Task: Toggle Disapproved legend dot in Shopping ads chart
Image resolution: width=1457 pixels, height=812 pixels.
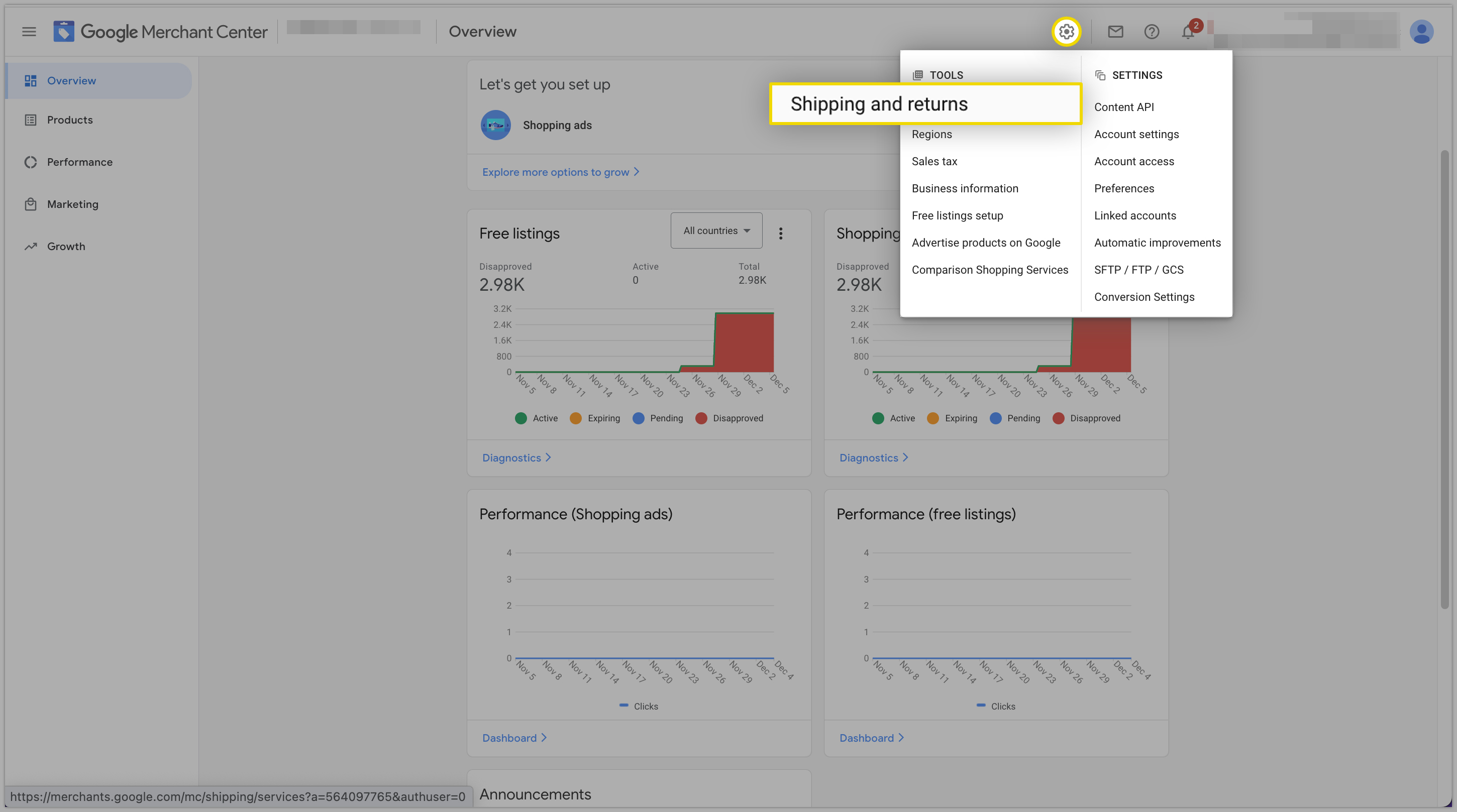Action: tap(1058, 418)
